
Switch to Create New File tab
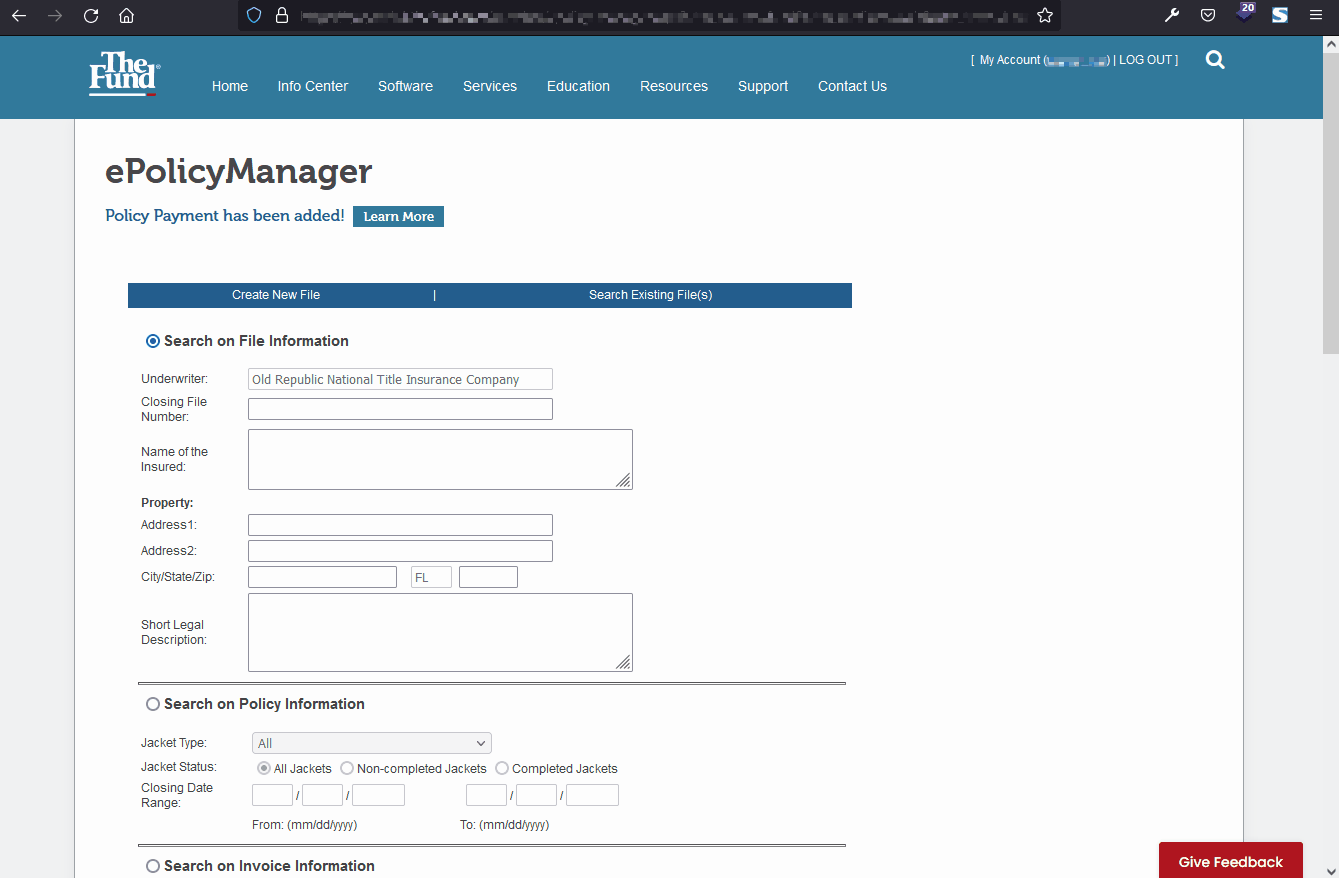(276, 295)
